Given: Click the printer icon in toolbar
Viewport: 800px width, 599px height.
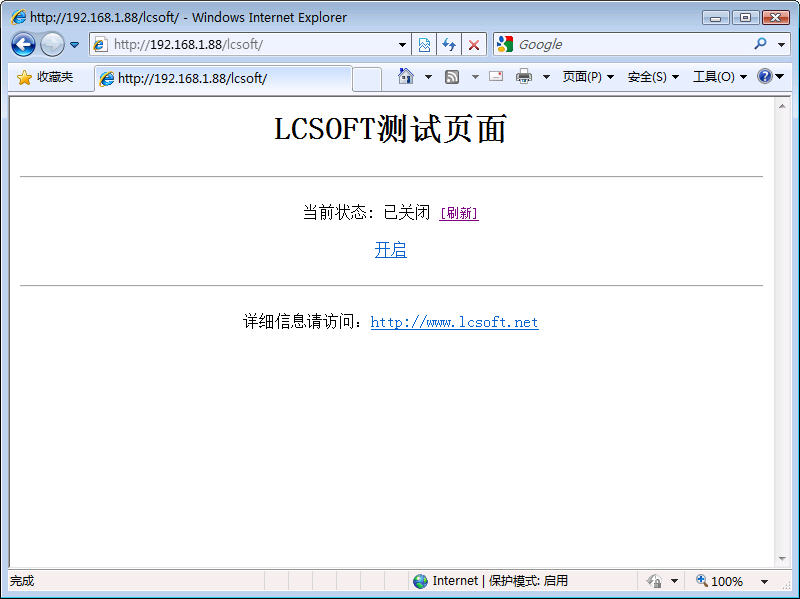Looking at the screenshot, I should (x=524, y=77).
